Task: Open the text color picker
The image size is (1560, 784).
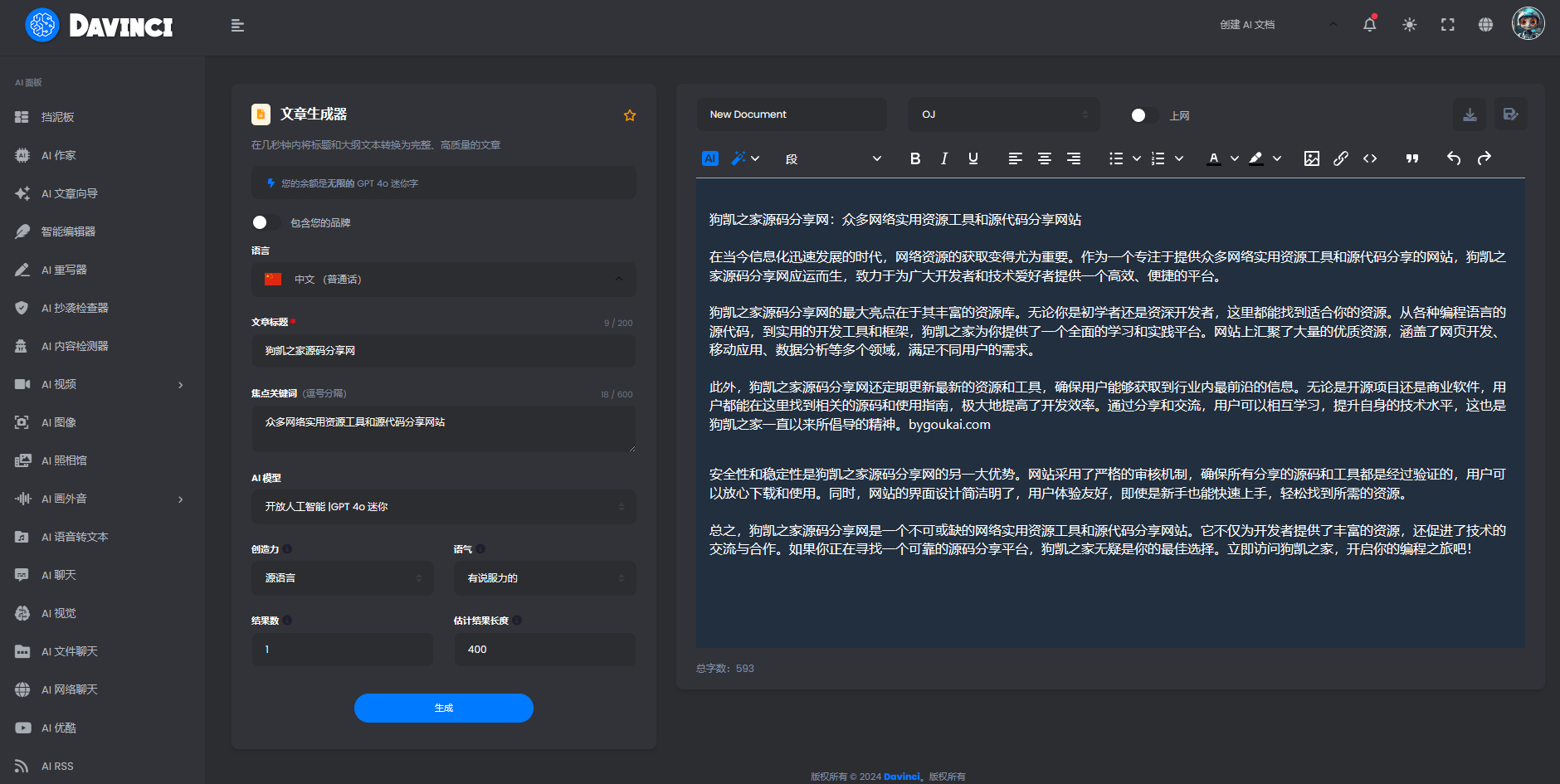Action: point(1214,158)
